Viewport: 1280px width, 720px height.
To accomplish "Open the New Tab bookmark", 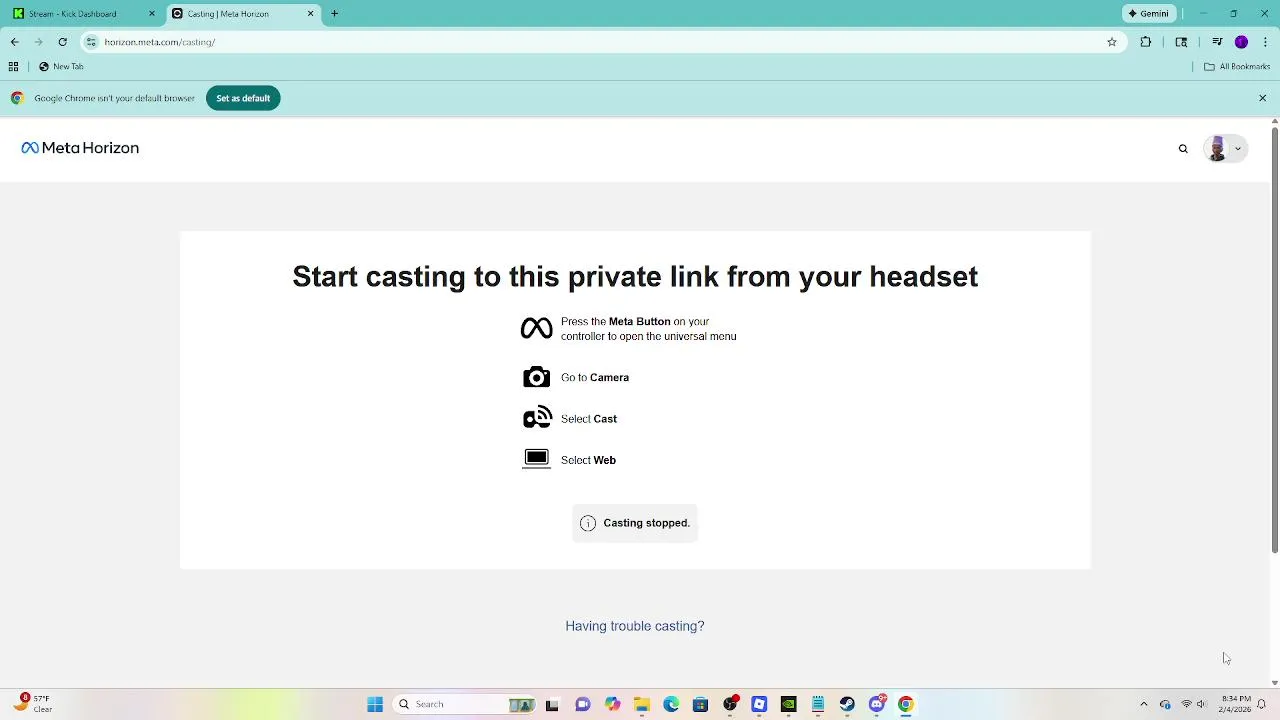I will pos(61,66).
